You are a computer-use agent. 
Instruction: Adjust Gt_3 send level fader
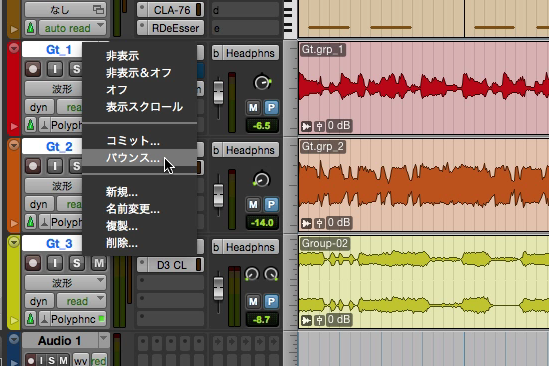(218, 288)
